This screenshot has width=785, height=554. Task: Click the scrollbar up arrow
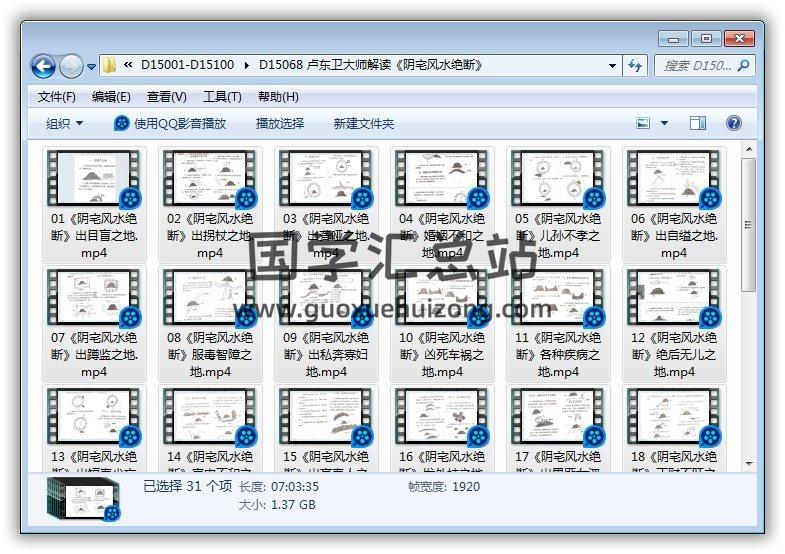coord(749,149)
